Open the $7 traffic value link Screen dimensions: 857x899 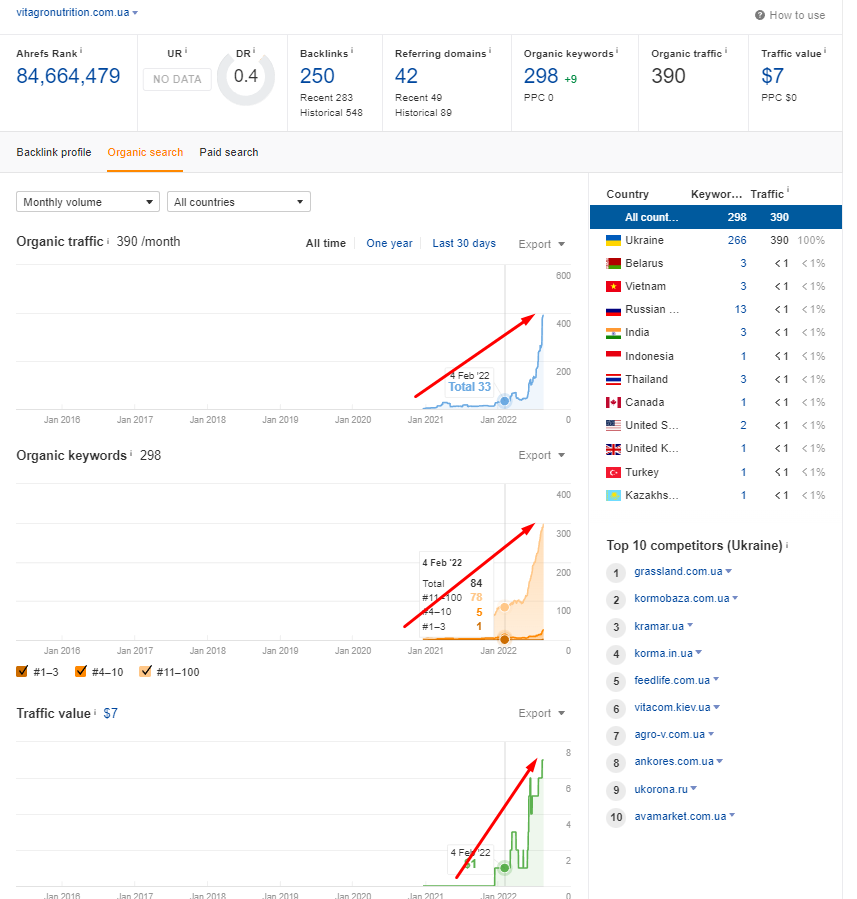772,76
